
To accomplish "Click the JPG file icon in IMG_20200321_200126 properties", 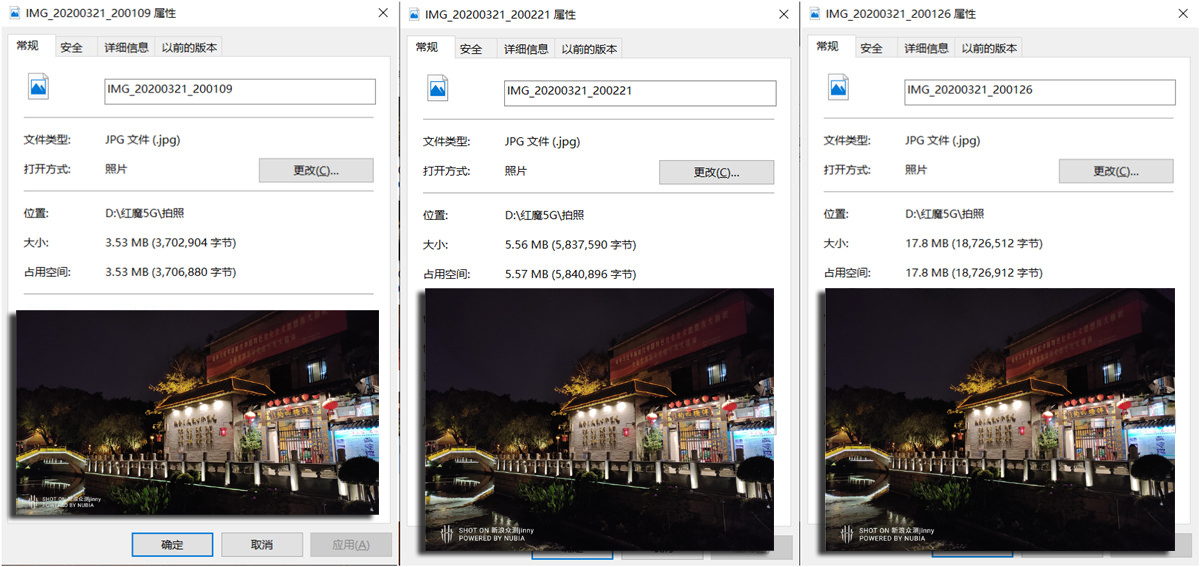I will [838, 87].
